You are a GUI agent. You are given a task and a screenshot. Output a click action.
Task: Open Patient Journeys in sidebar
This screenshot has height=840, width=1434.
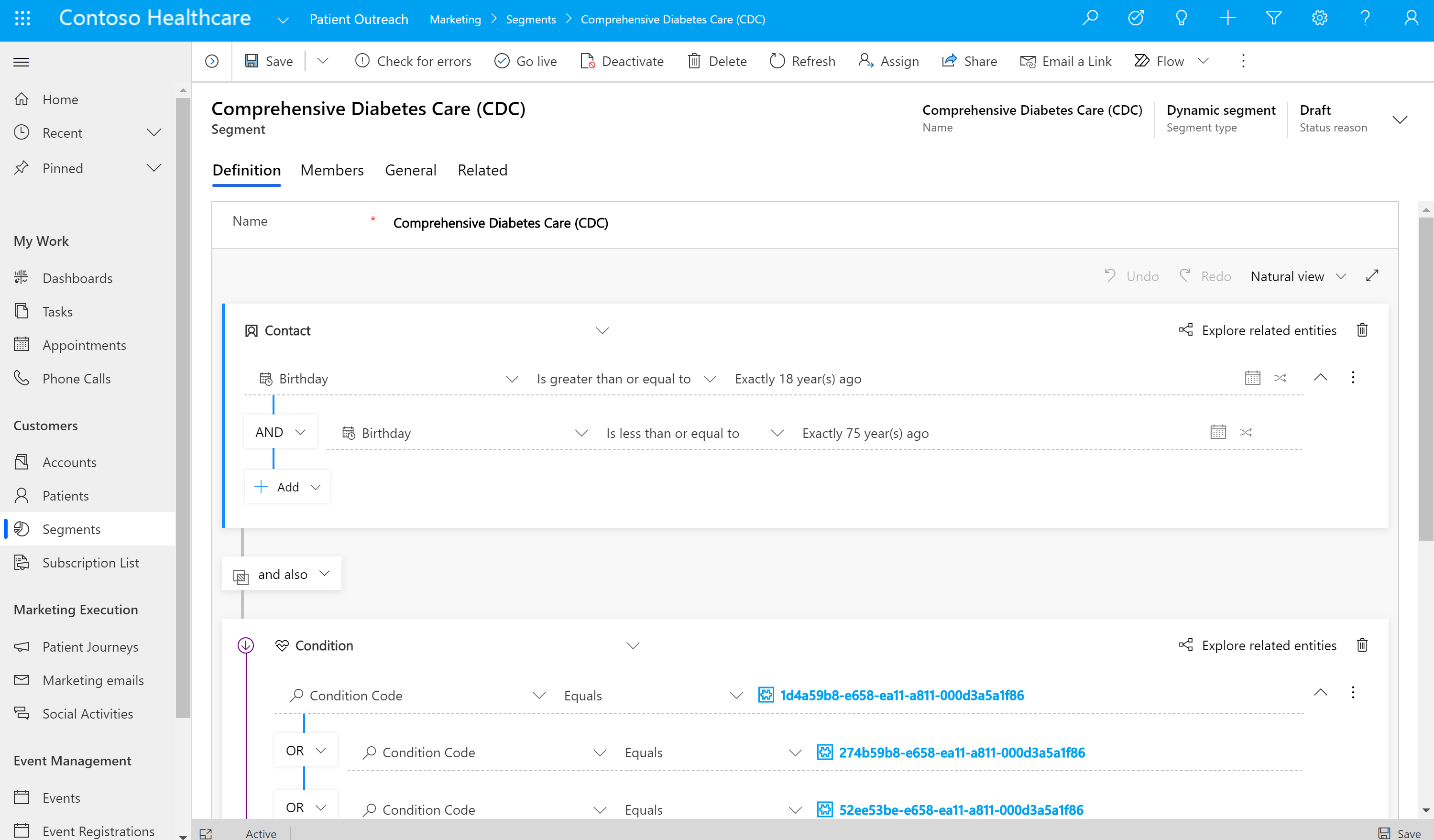tap(90, 647)
